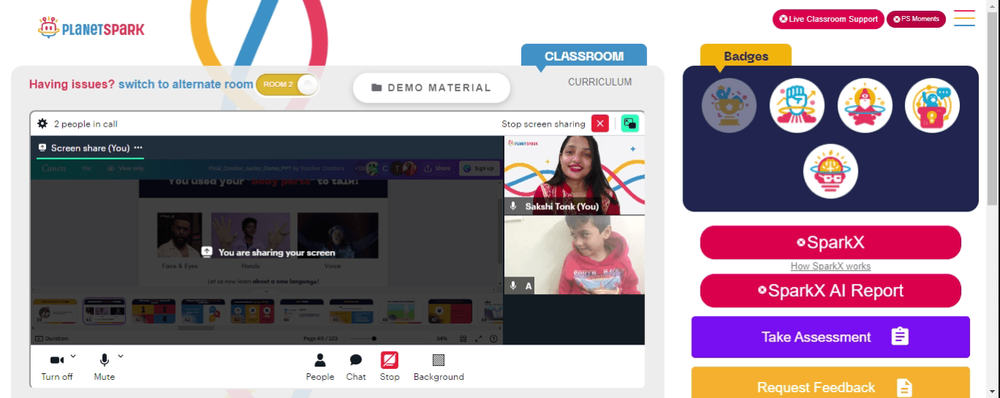Toggle the ROOM 2 alternate room switch
The image size is (1000, 398).
[287, 85]
